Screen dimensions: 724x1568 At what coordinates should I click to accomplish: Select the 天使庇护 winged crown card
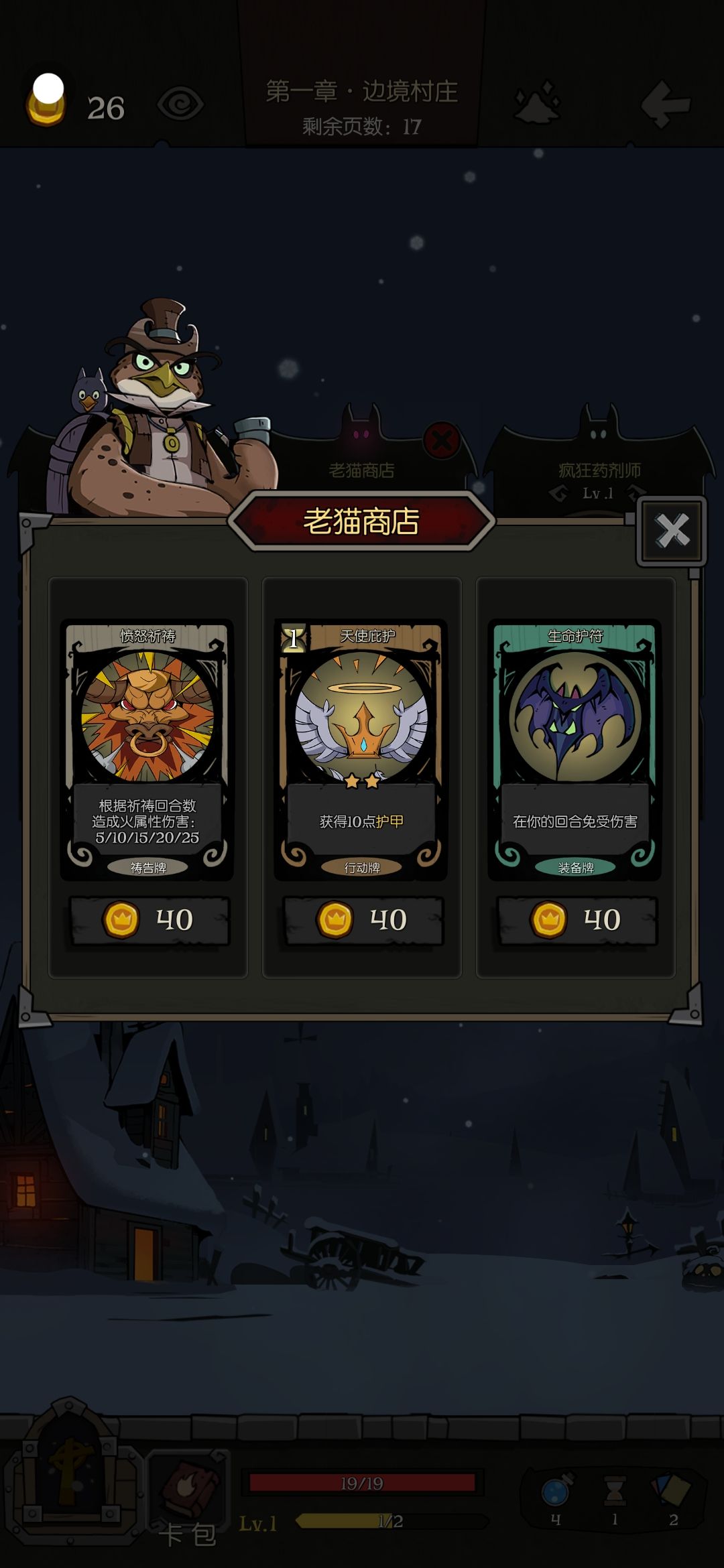pyautogui.click(x=361, y=749)
